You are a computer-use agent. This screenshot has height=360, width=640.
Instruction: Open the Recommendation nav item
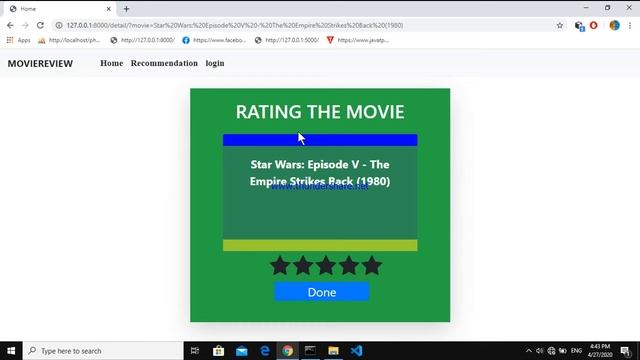(164, 63)
